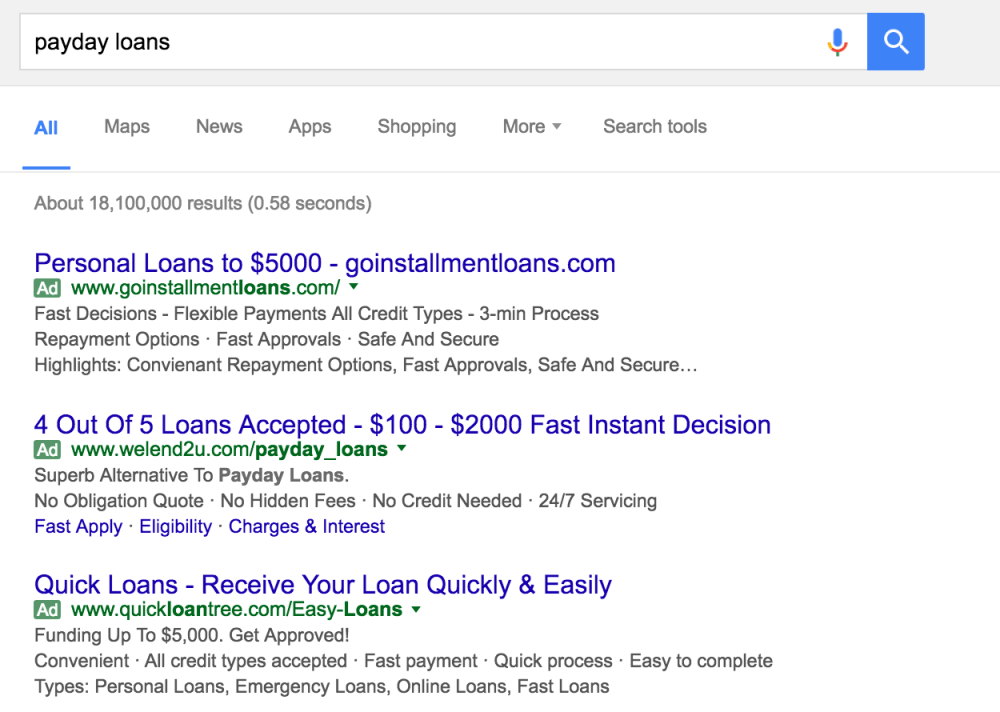
Task: Switch to the Shopping tab
Action: 417,127
